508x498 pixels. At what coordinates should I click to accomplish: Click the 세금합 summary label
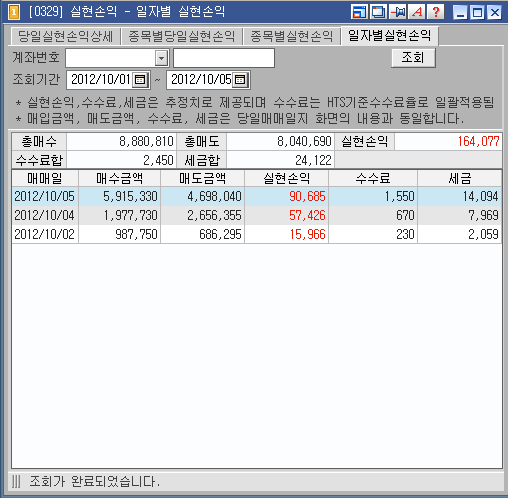(202, 160)
